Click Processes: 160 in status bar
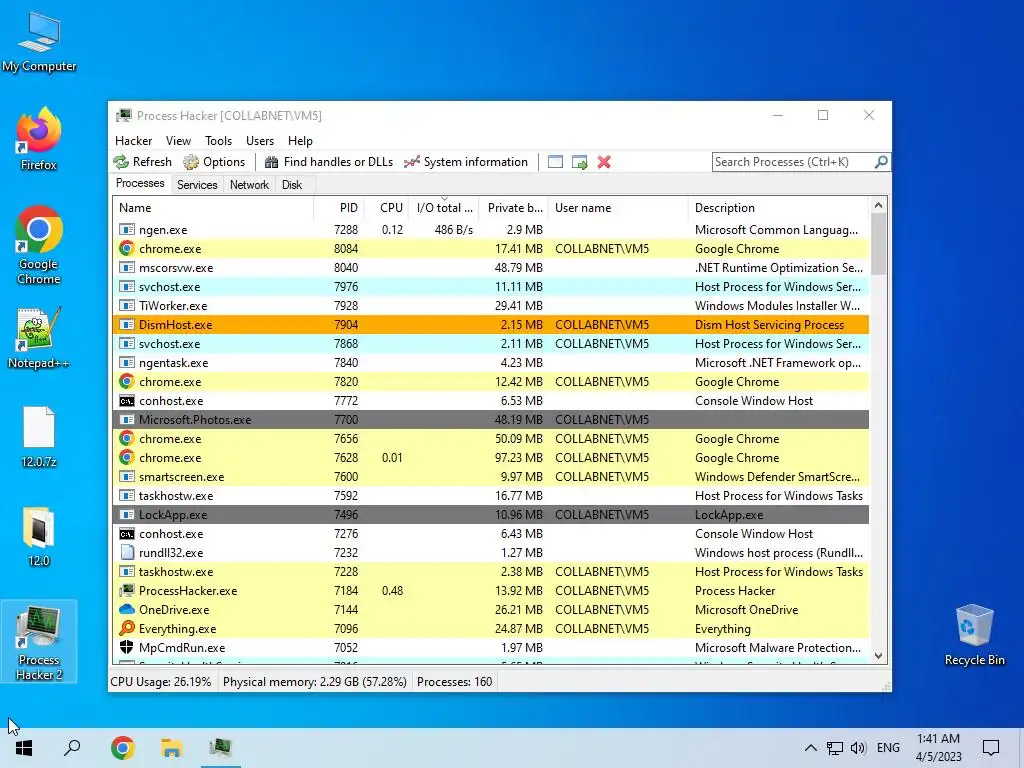The width and height of the screenshot is (1024, 768). 455,682
